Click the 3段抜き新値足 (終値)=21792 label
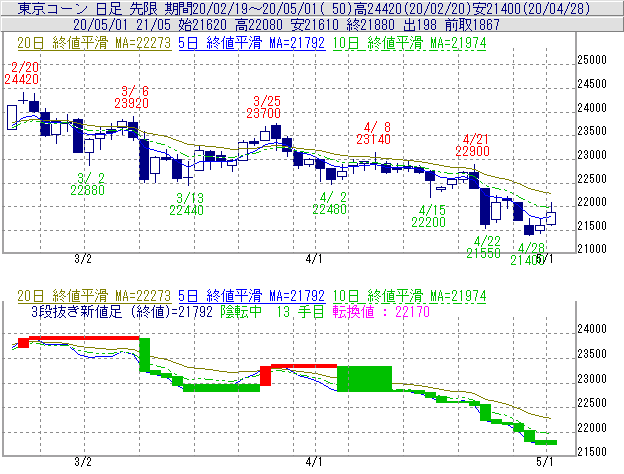Image resolution: width=624 pixels, height=474 pixels. 122,312
